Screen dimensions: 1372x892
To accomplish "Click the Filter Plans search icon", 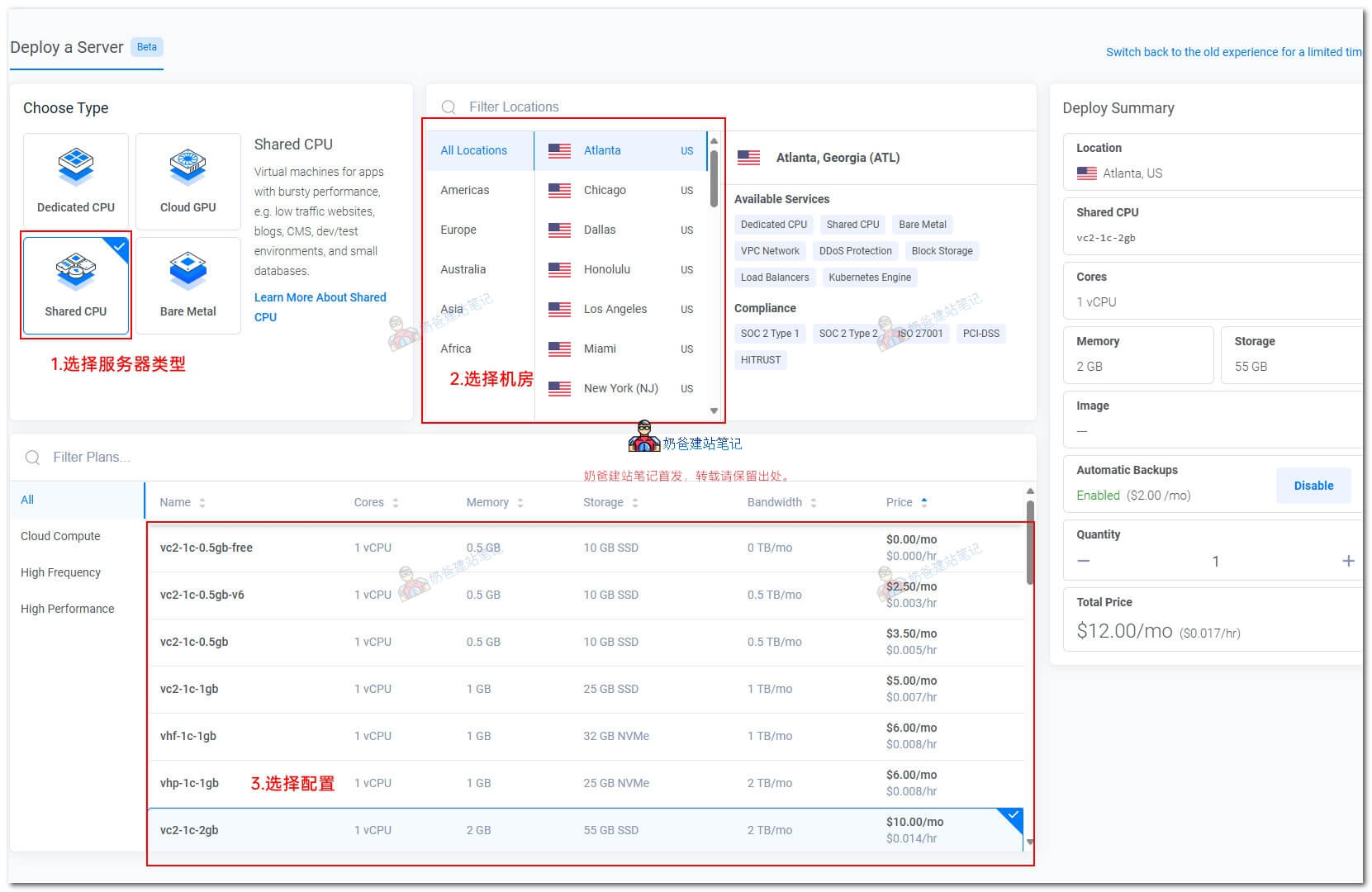I will coord(32,458).
